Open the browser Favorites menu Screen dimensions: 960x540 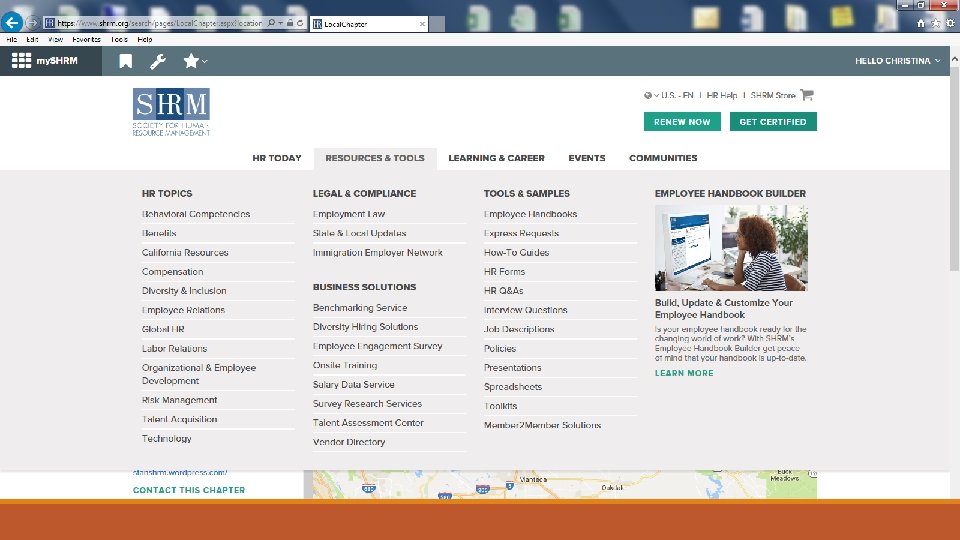[86, 39]
